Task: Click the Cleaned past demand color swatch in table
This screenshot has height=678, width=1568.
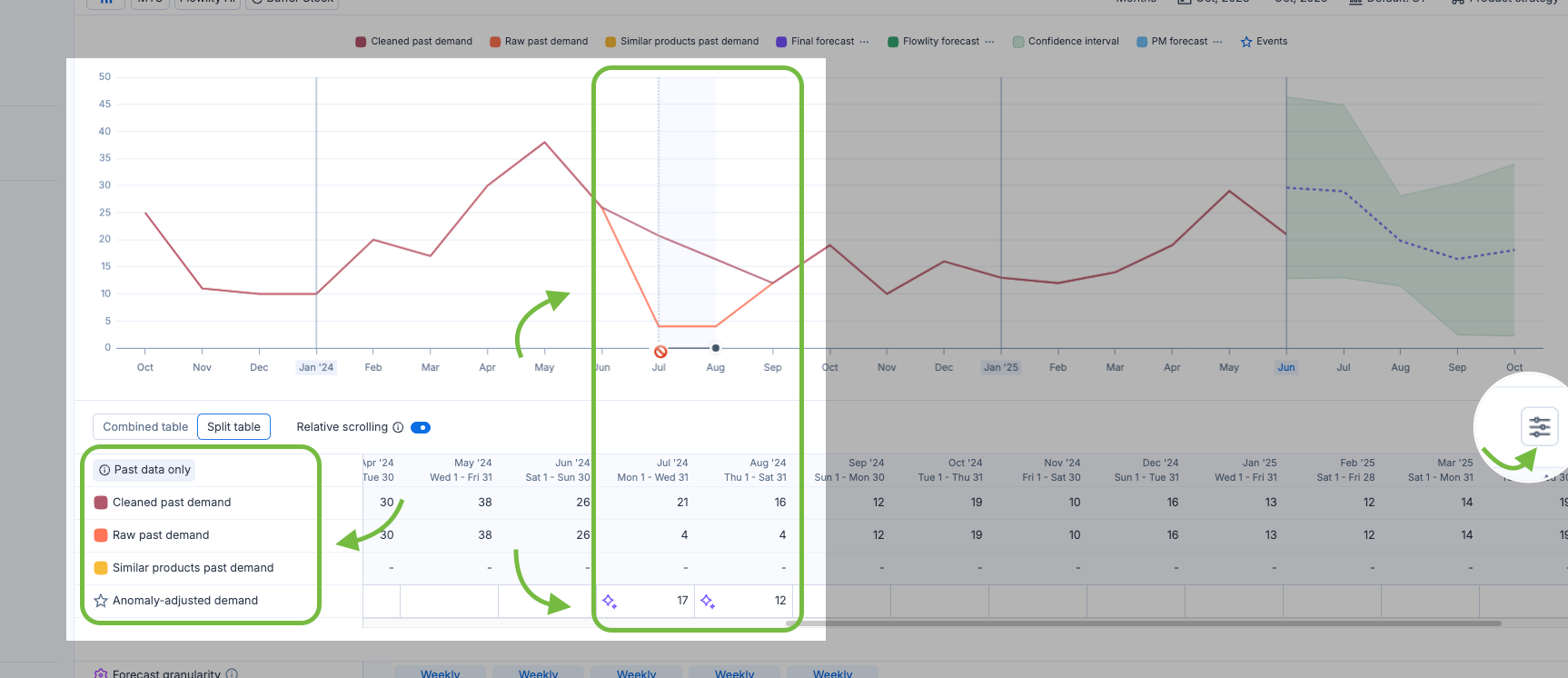Action: pyautogui.click(x=101, y=503)
